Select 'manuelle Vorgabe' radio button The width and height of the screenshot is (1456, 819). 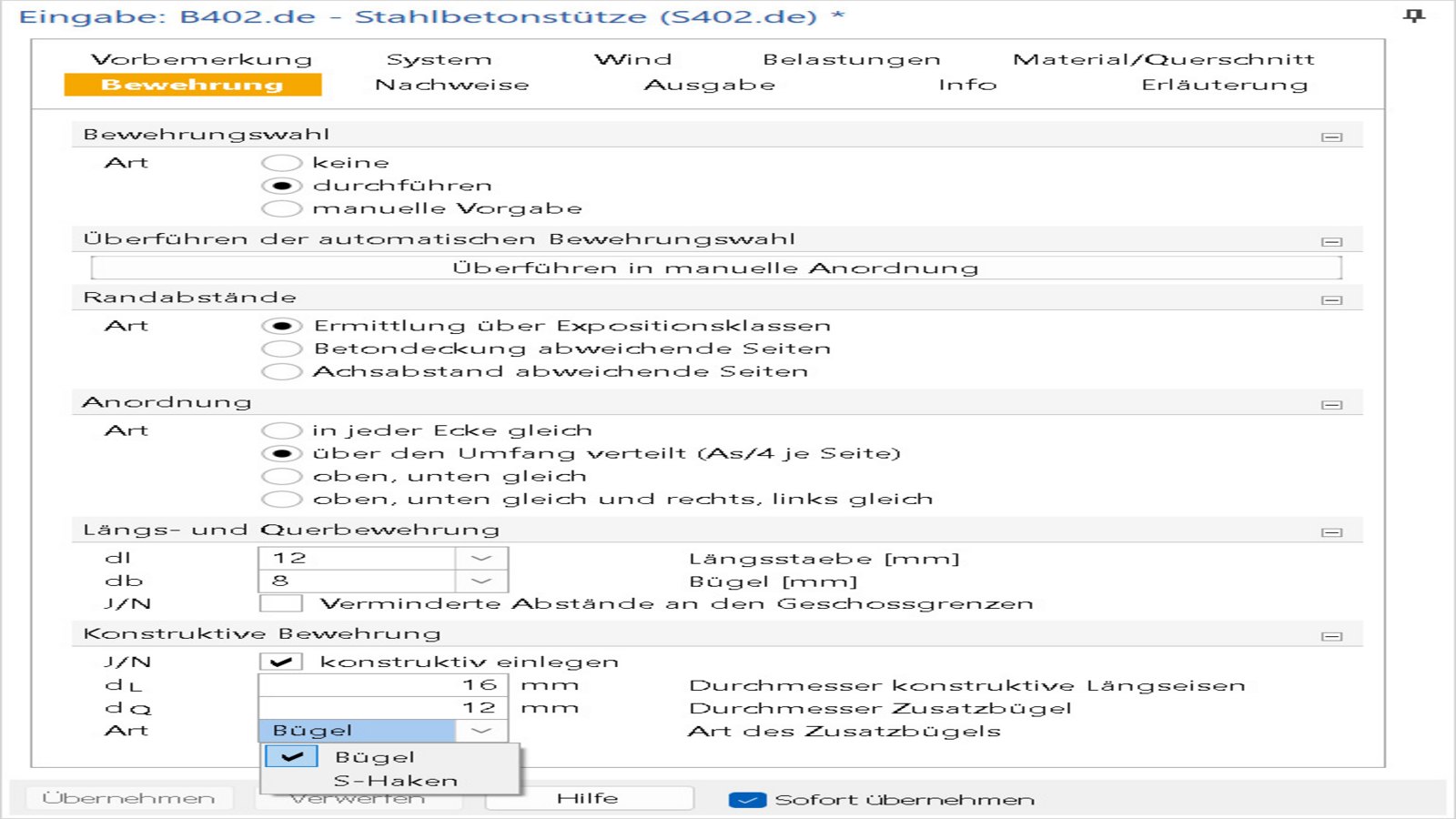(x=281, y=208)
